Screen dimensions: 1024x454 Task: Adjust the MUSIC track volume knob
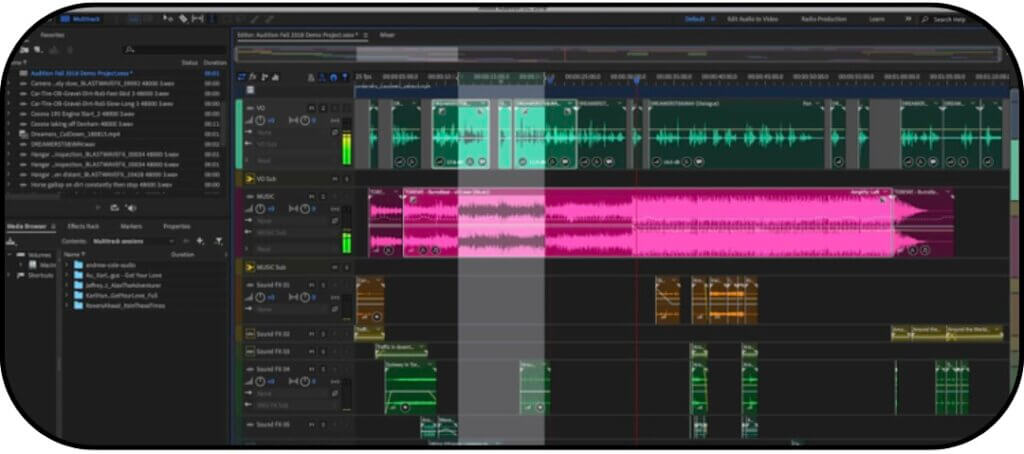point(260,209)
